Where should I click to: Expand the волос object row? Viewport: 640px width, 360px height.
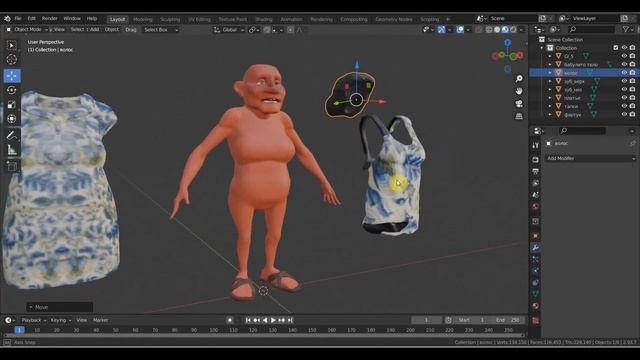pos(550,73)
